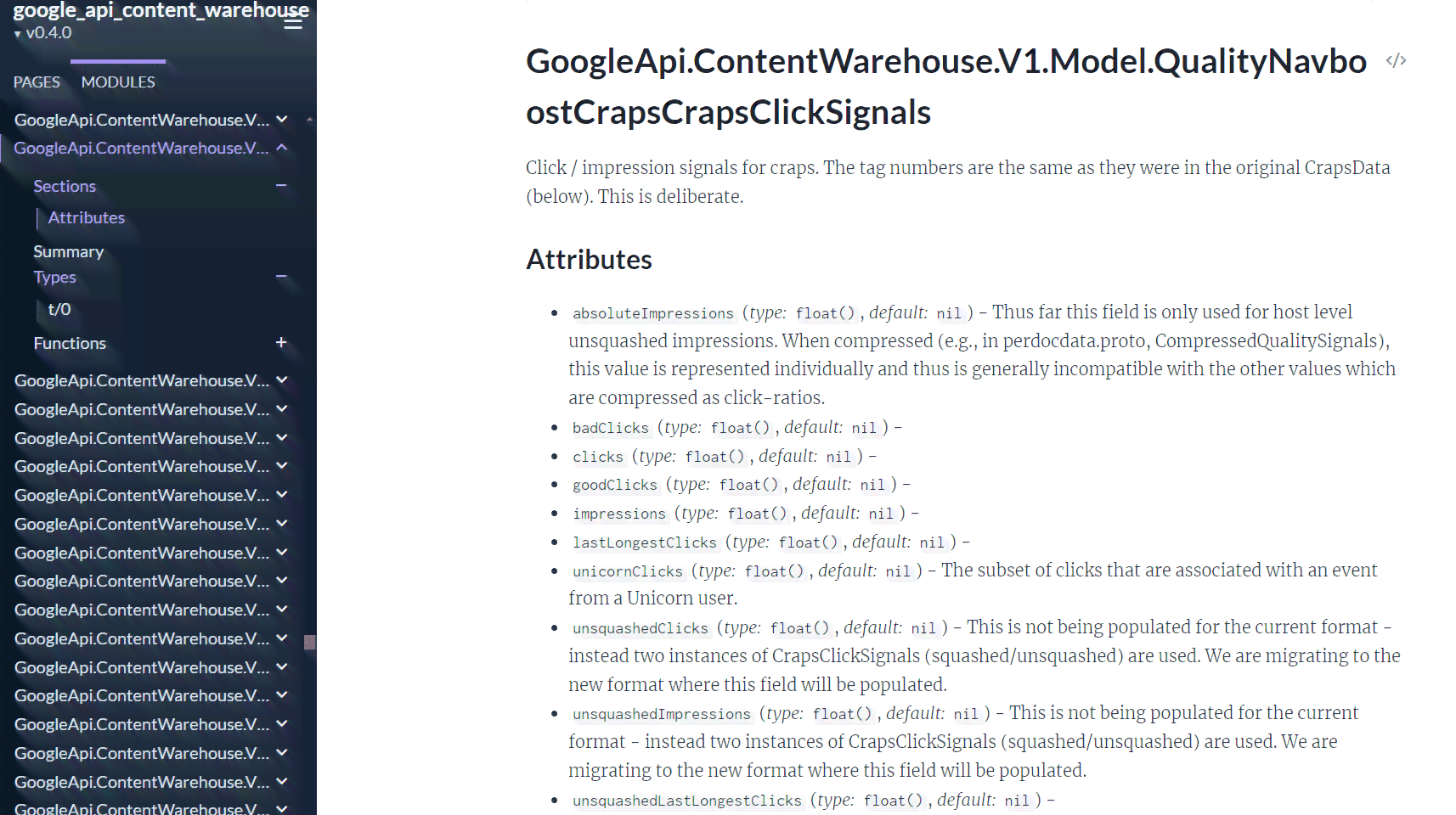Open the hamburger sidebar toggle icon
Screen dimensions: 1456x815
pyautogui.click(x=293, y=22)
